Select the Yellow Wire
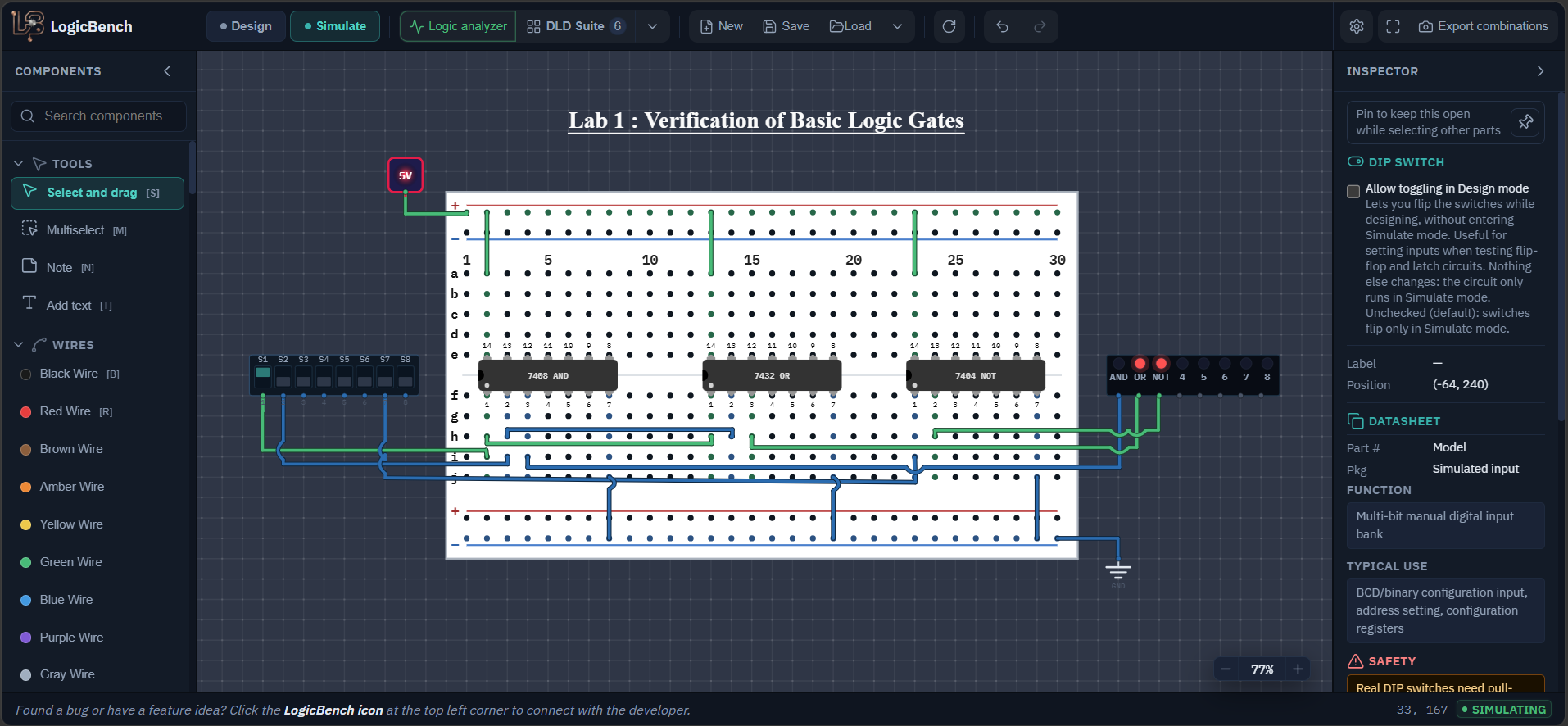 [x=97, y=524]
